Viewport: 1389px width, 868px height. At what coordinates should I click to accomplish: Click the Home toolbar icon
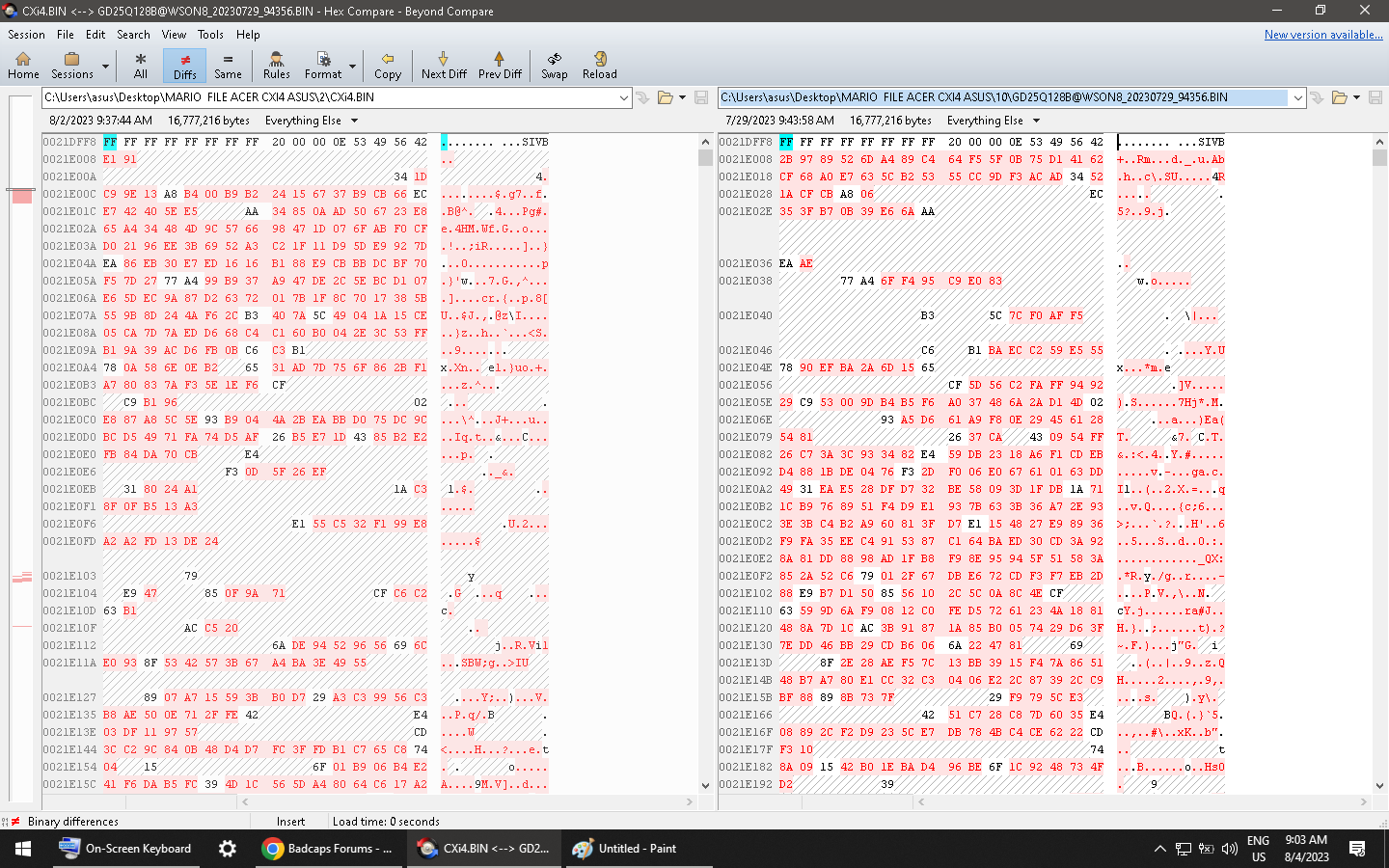pos(23,65)
